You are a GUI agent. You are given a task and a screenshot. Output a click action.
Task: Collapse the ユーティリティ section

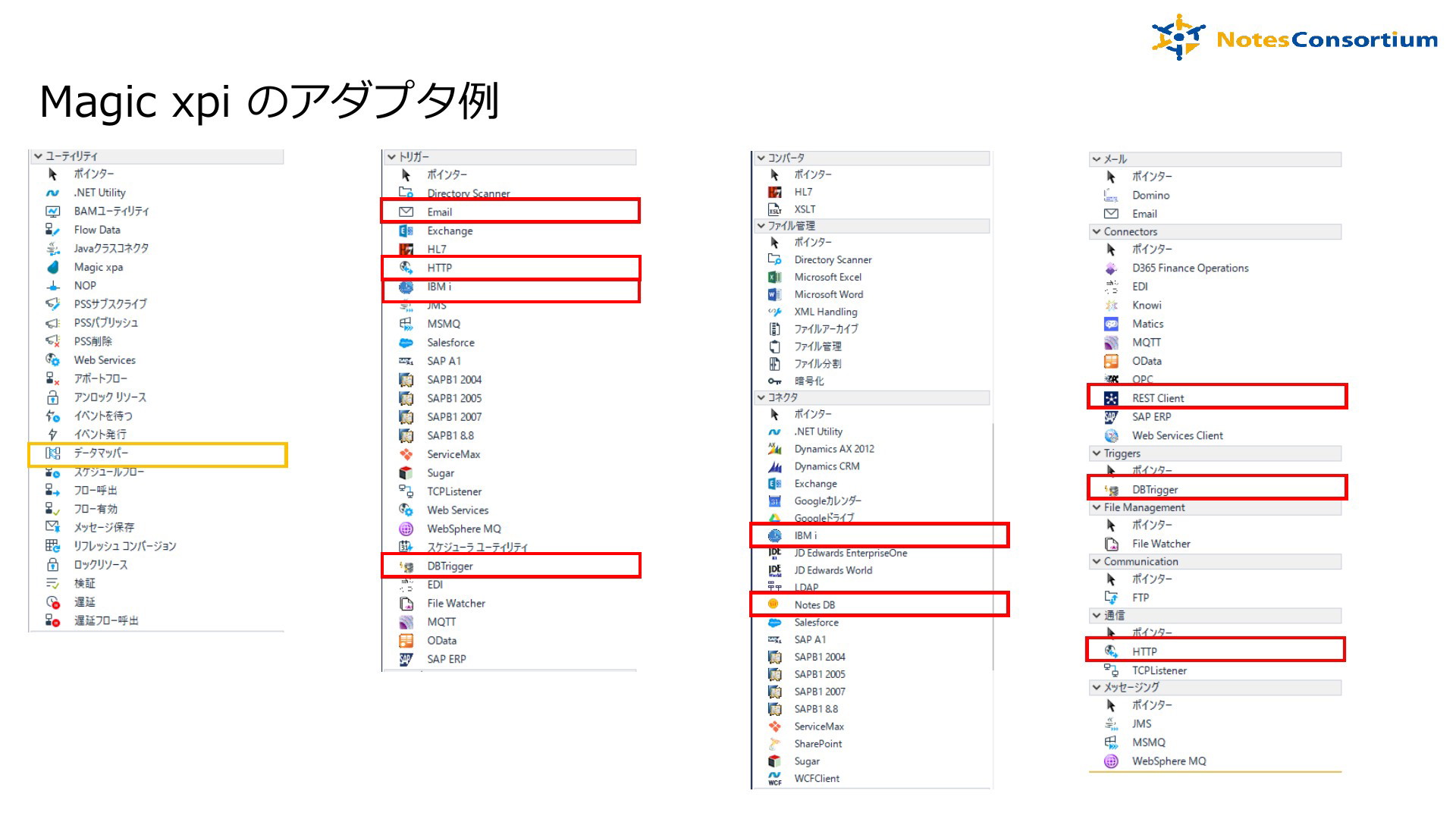tap(38, 156)
